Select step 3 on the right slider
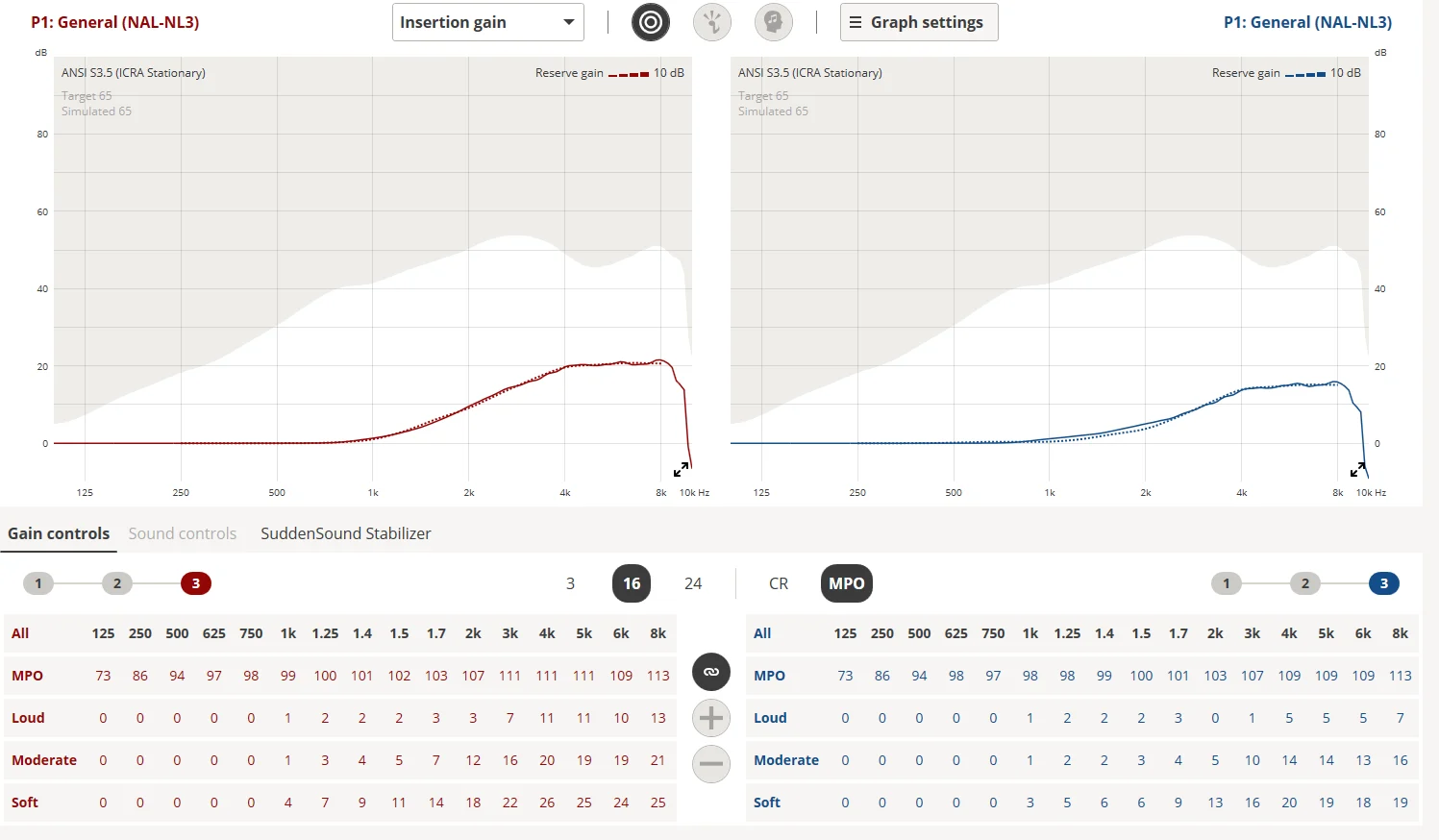Screen dimensions: 1439x840 click(x=1384, y=583)
